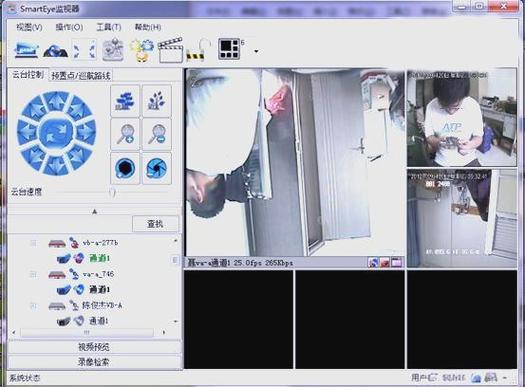
Task: Collapse the PTZ panel using the small up triangle
Action: click(x=94, y=212)
